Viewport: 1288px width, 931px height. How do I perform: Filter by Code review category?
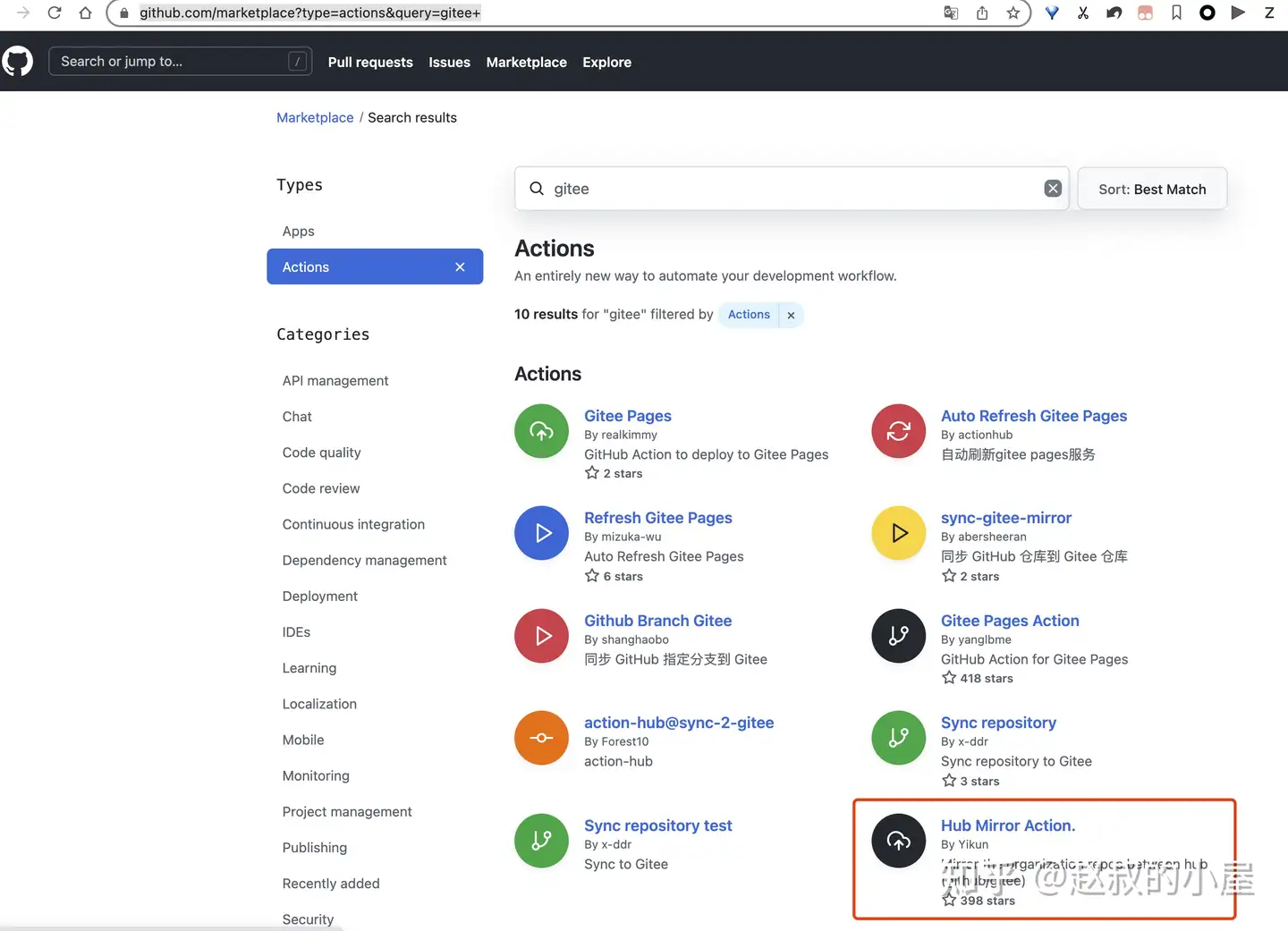point(321,488)
